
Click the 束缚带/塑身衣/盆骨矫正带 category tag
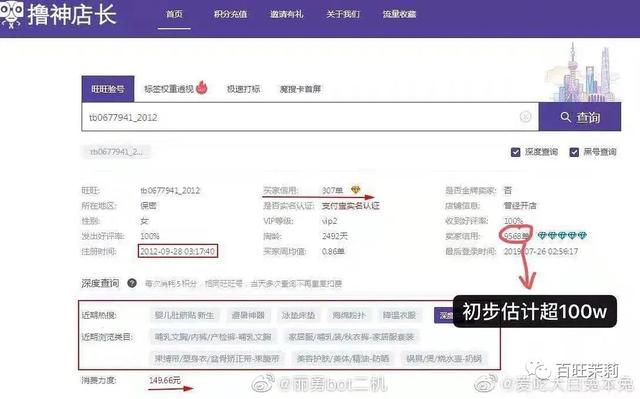[x=217, y=359]
